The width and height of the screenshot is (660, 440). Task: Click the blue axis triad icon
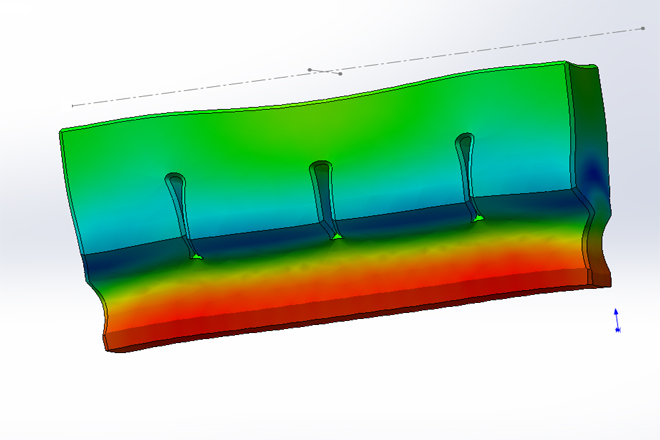(x=617, y=320)
